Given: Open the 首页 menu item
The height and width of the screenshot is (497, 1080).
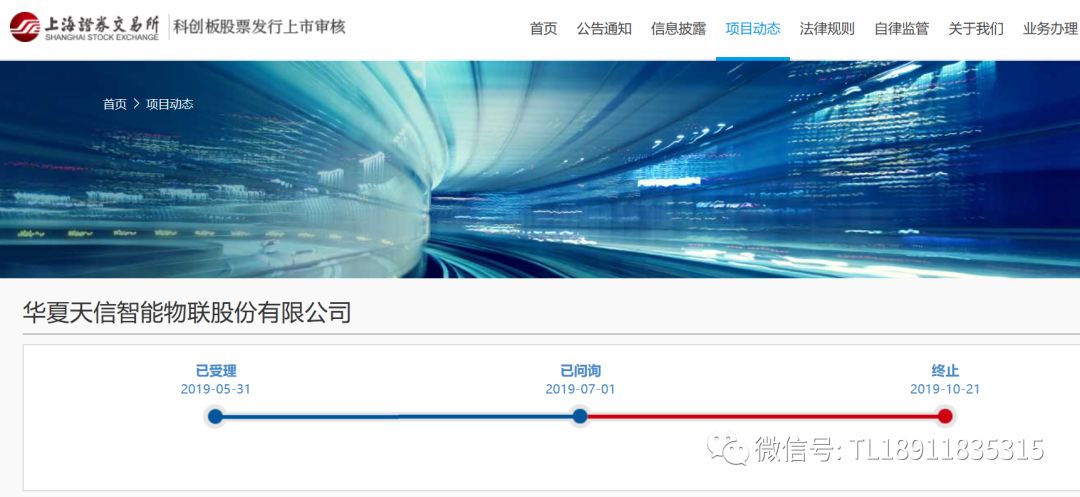Looking at the screenshot, I should (x=543, y=29).
